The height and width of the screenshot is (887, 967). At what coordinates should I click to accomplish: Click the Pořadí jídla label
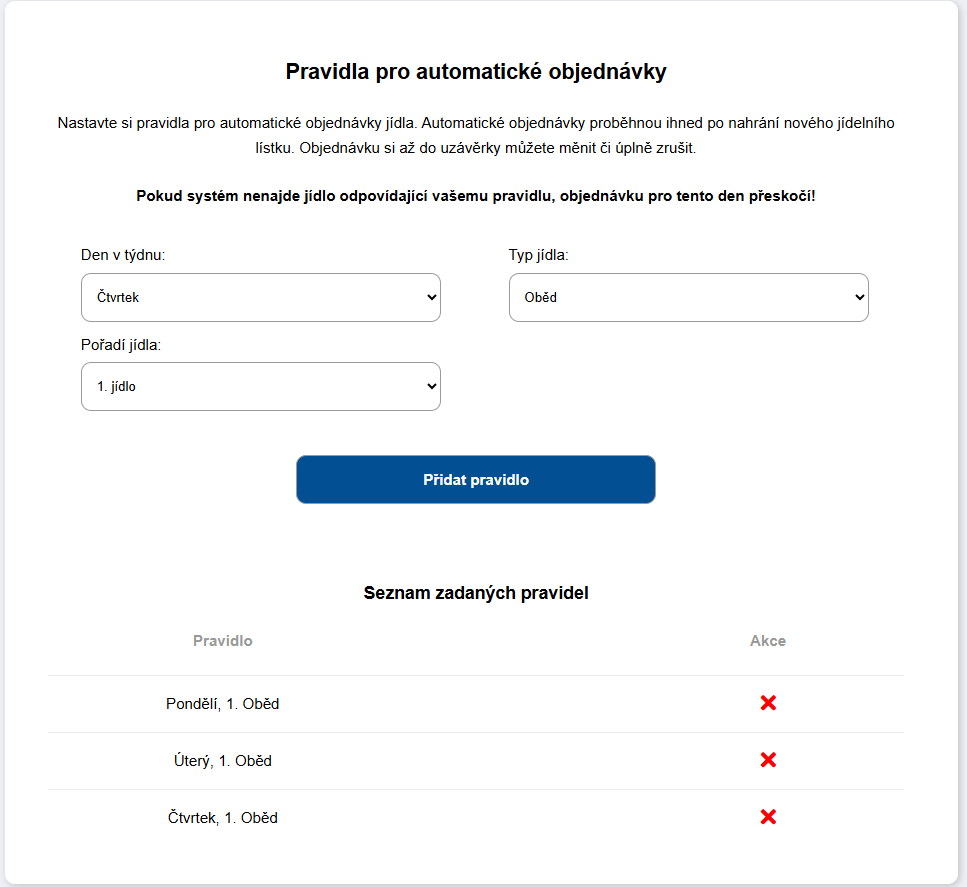click(x=121, y=344)
